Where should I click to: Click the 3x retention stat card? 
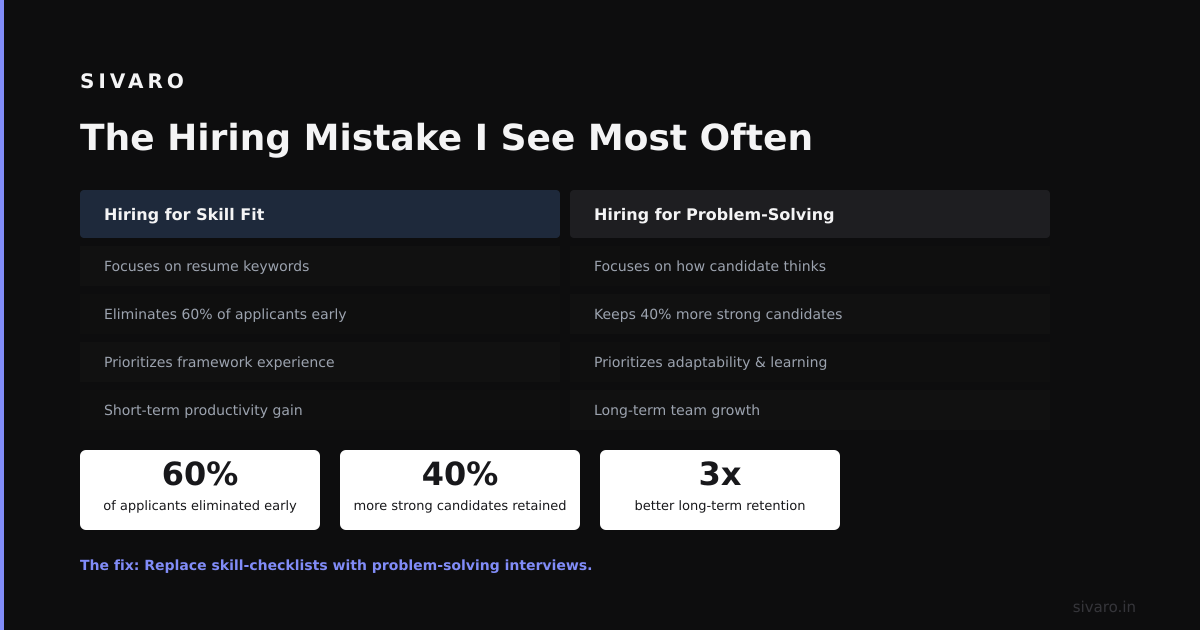720,490
